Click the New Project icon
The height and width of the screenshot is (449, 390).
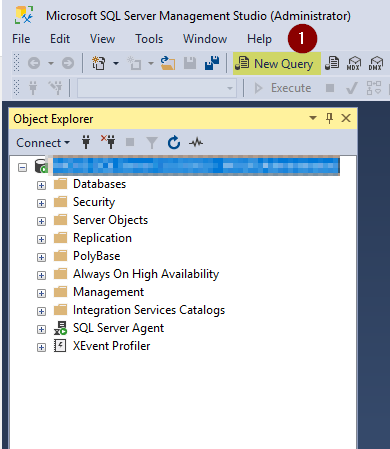(99, 63)
